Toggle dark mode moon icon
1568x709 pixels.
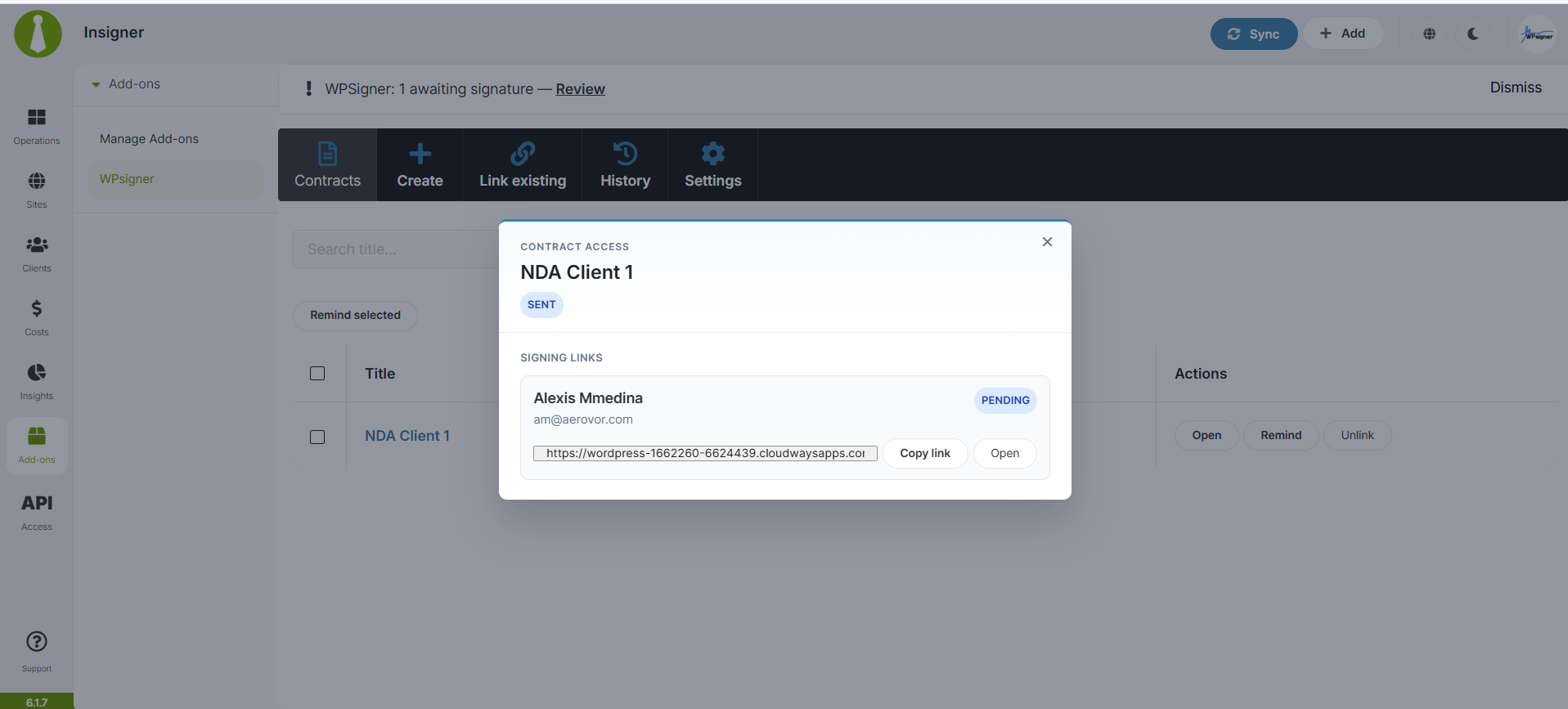1473,34
